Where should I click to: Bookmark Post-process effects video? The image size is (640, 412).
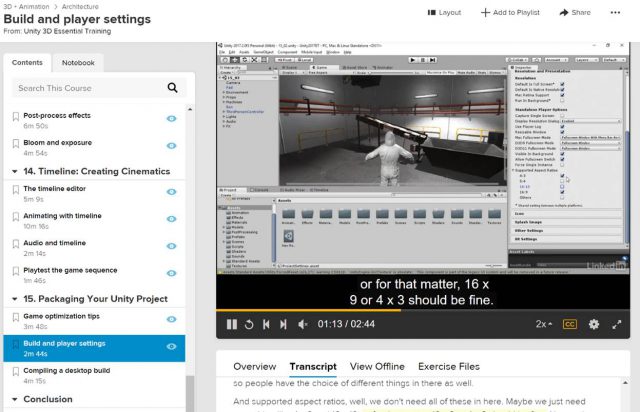pyautogui.click(x=16, y=117)
